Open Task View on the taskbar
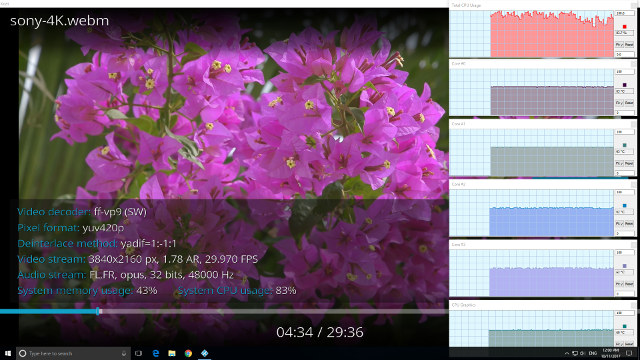 pos(138,353)
